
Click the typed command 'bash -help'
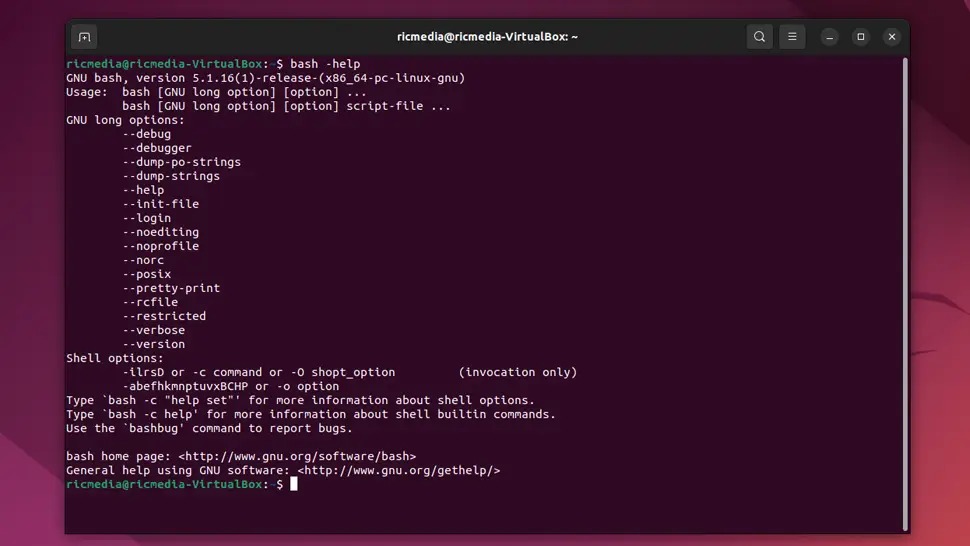325,64
